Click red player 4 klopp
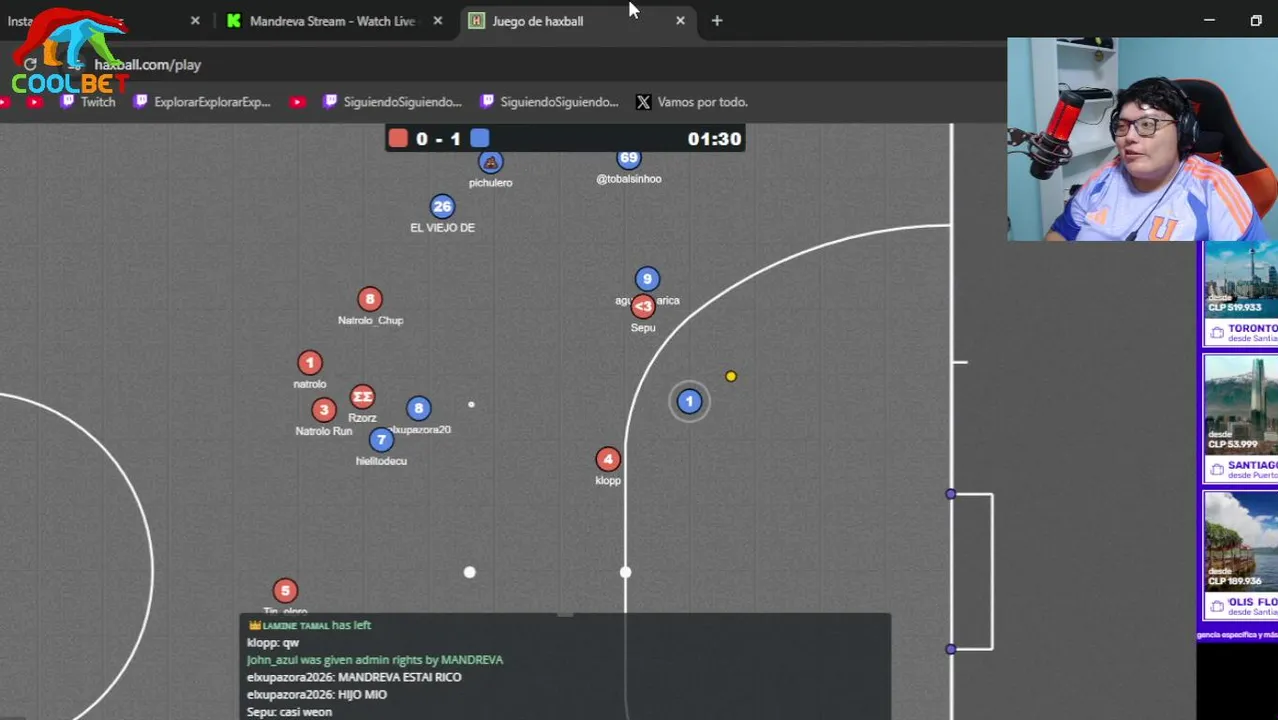 pyautogui.click(x=608, y=460)
